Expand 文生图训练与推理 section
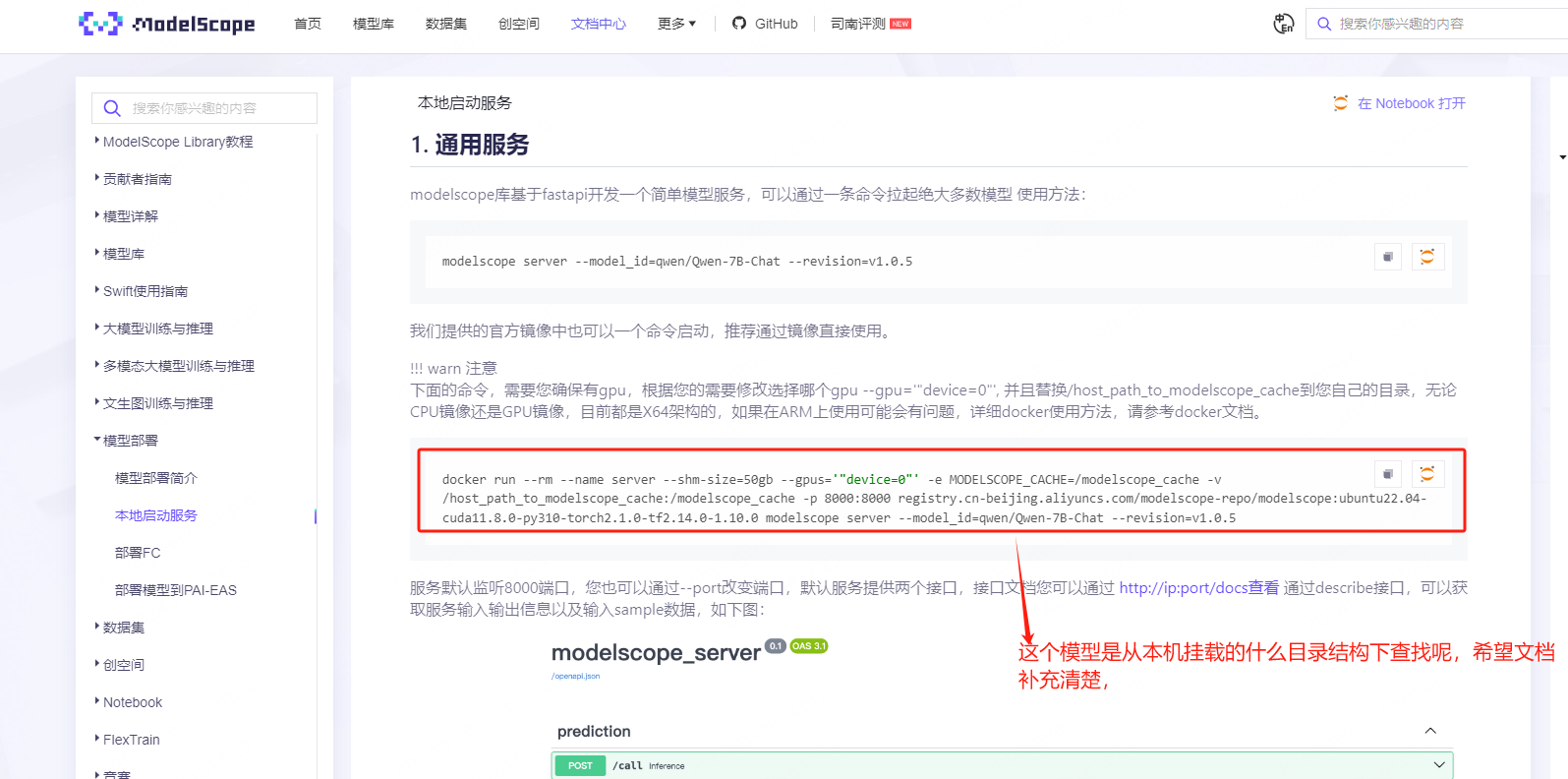Screen dimensions: 1568x779 (154, 403)
